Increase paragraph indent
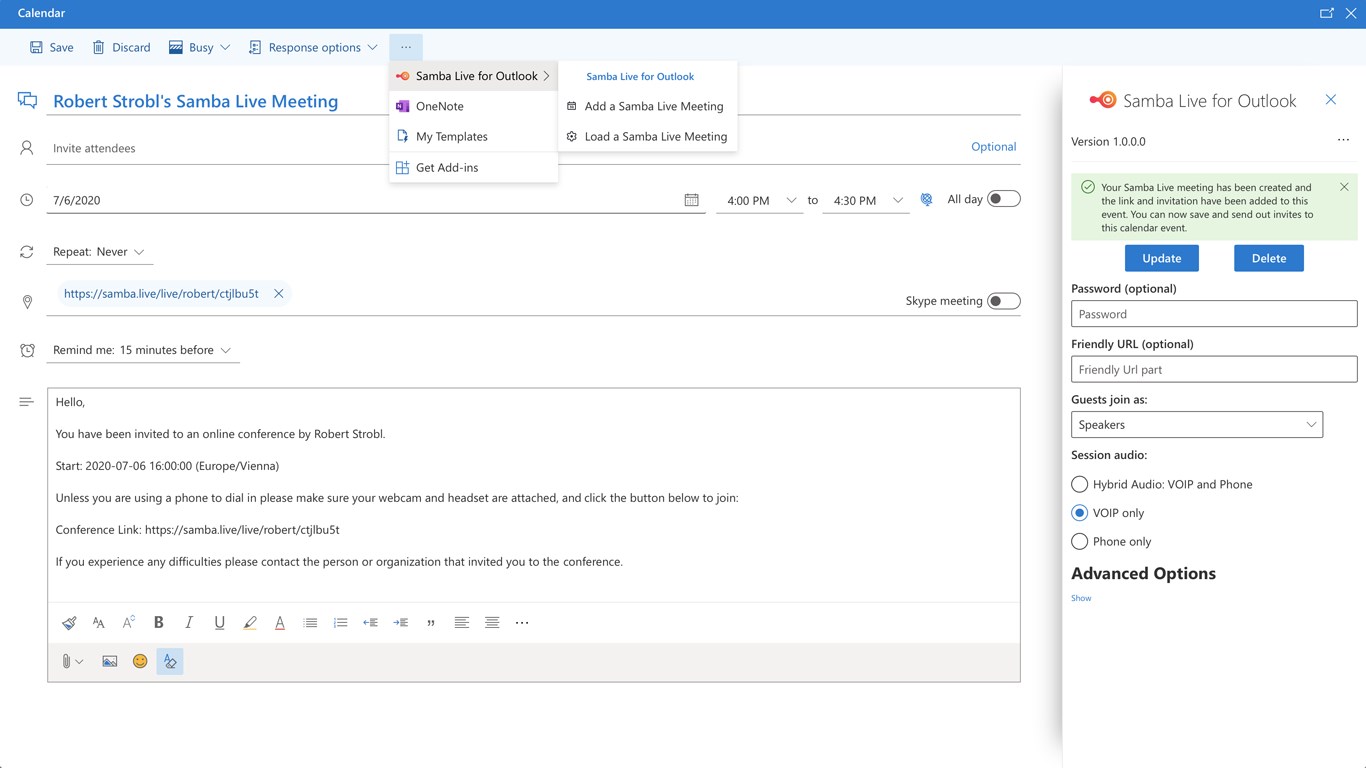Image resolution: width=1366 pixels, height=768 pixels. click(x=401, y=623)
